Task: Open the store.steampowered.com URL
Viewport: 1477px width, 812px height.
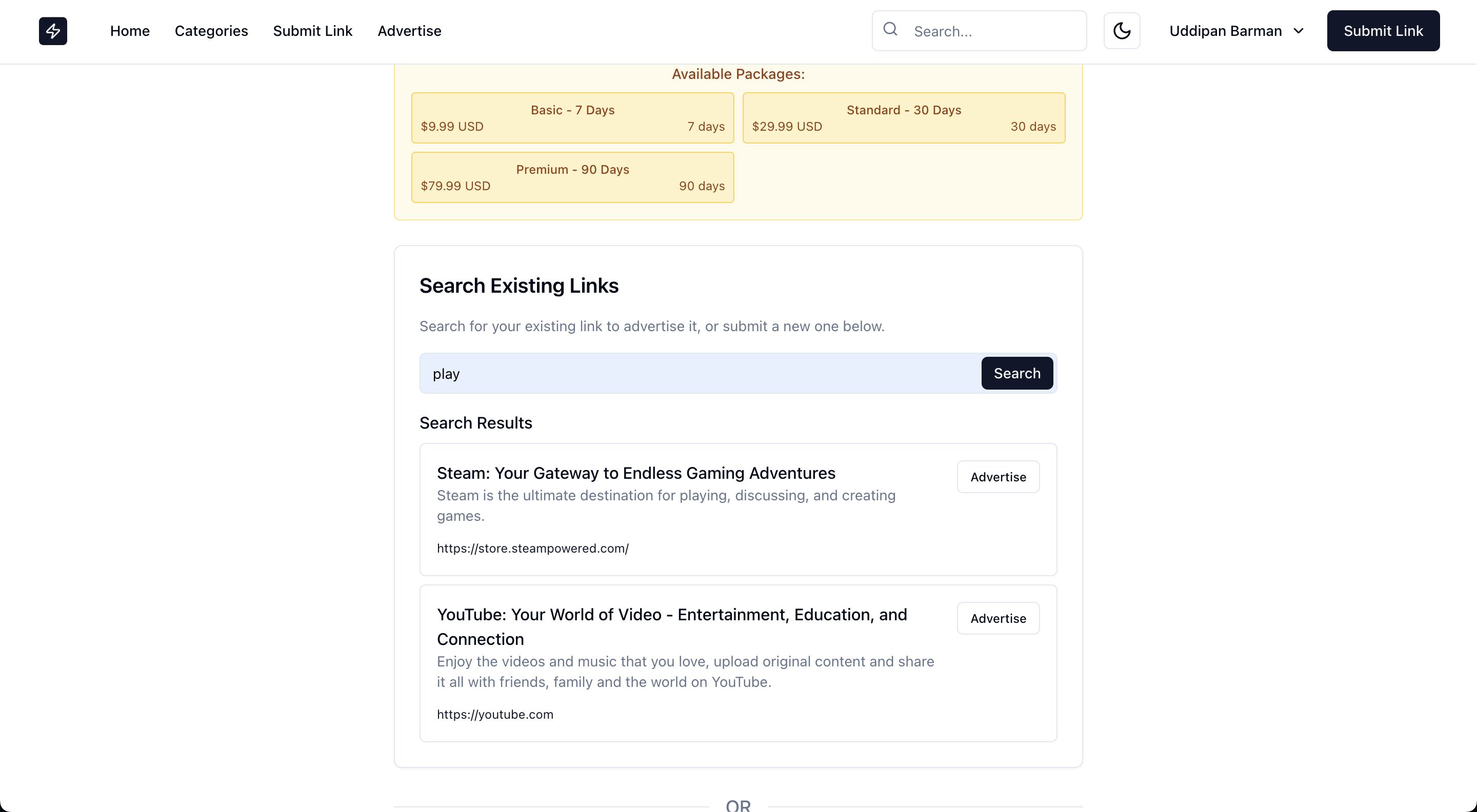Action: tap(533, 549)
